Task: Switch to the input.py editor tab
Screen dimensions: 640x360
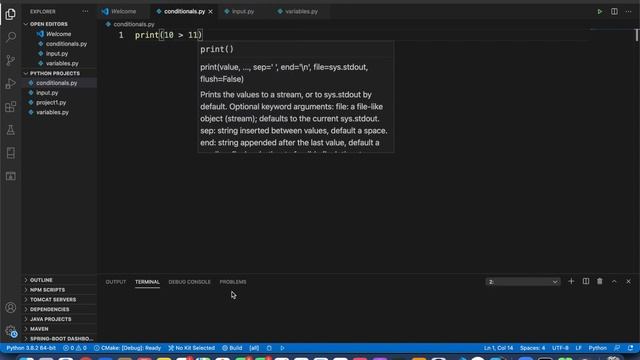Action: click(243, 11)
